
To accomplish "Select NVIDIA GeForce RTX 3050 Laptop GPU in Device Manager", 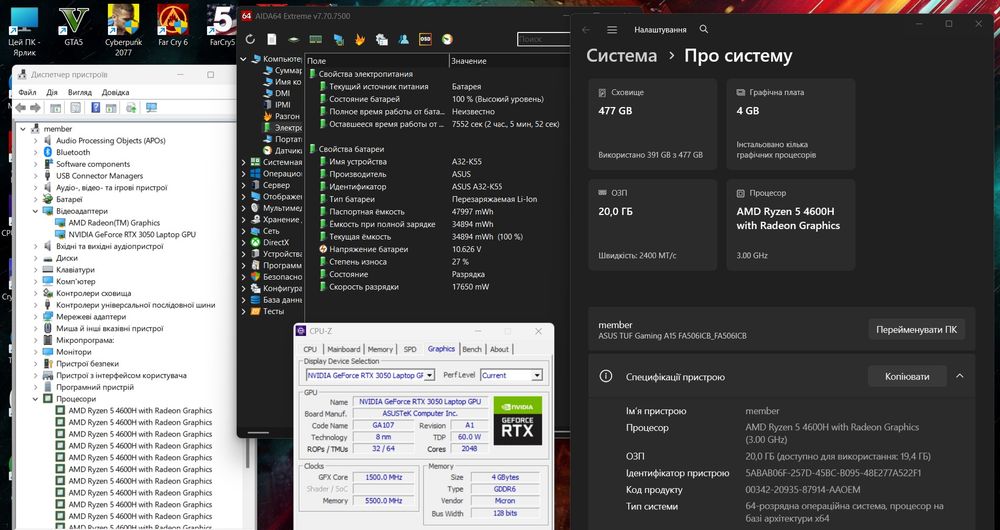I will click(132, 235).
